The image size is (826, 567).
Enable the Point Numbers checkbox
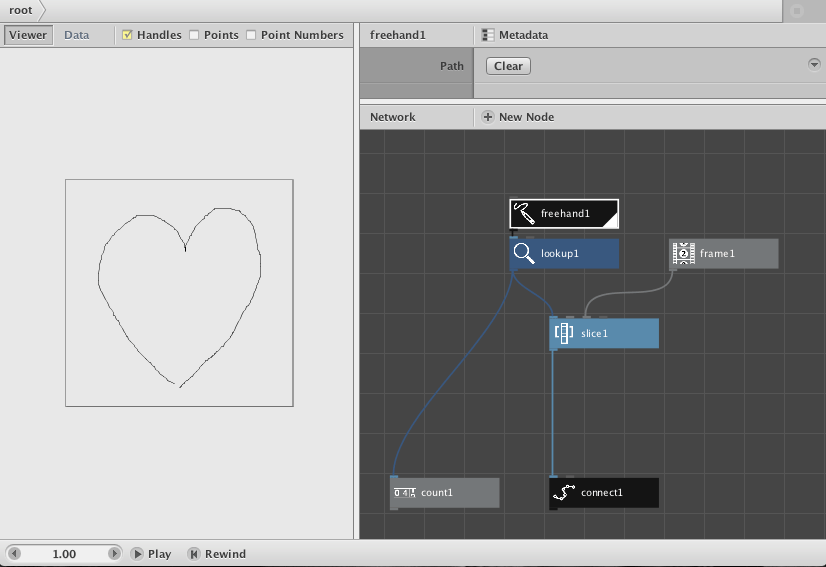(251, 35)
